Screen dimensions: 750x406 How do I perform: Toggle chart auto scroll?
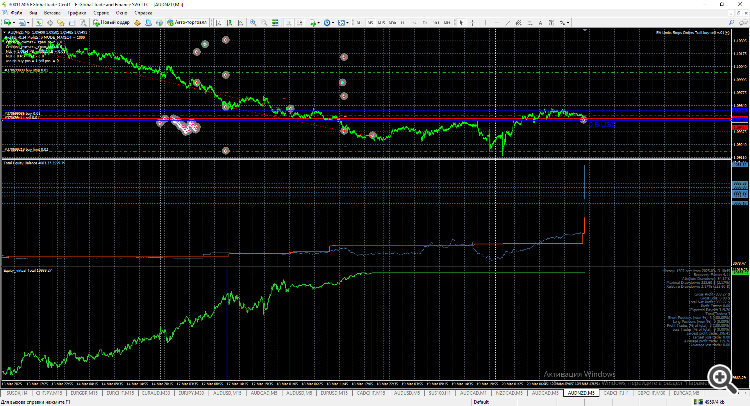click(288, 22)
